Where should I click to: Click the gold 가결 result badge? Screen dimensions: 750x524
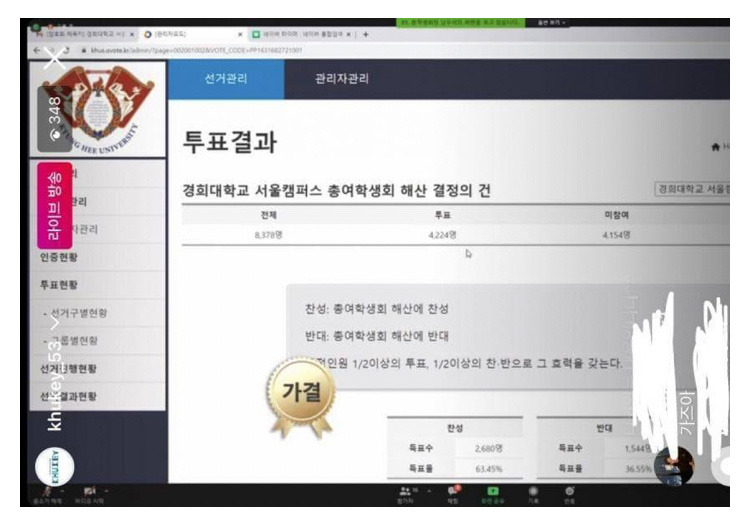[x=301, y=396]
